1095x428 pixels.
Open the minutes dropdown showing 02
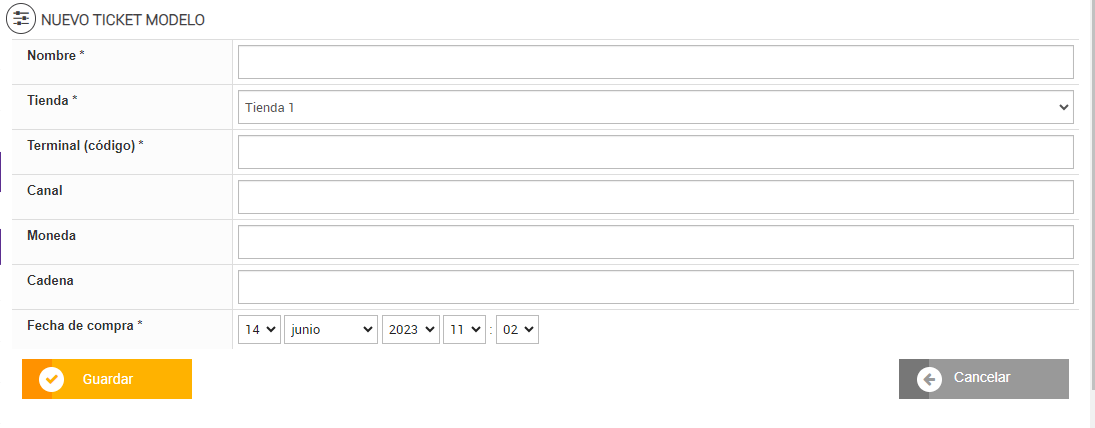[517, 329]
